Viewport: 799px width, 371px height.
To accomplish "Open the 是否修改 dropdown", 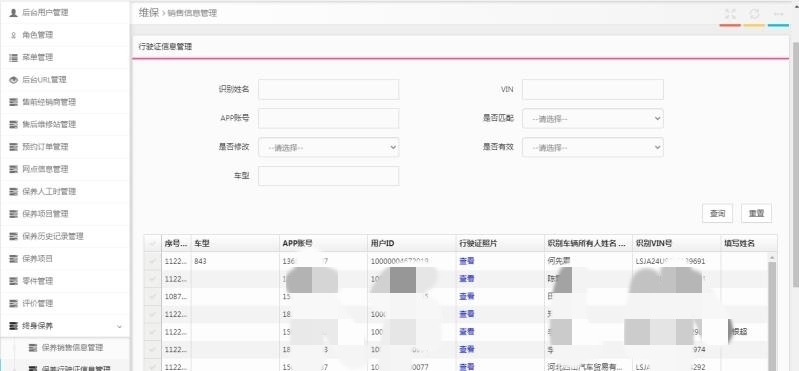I will (329, 148).
